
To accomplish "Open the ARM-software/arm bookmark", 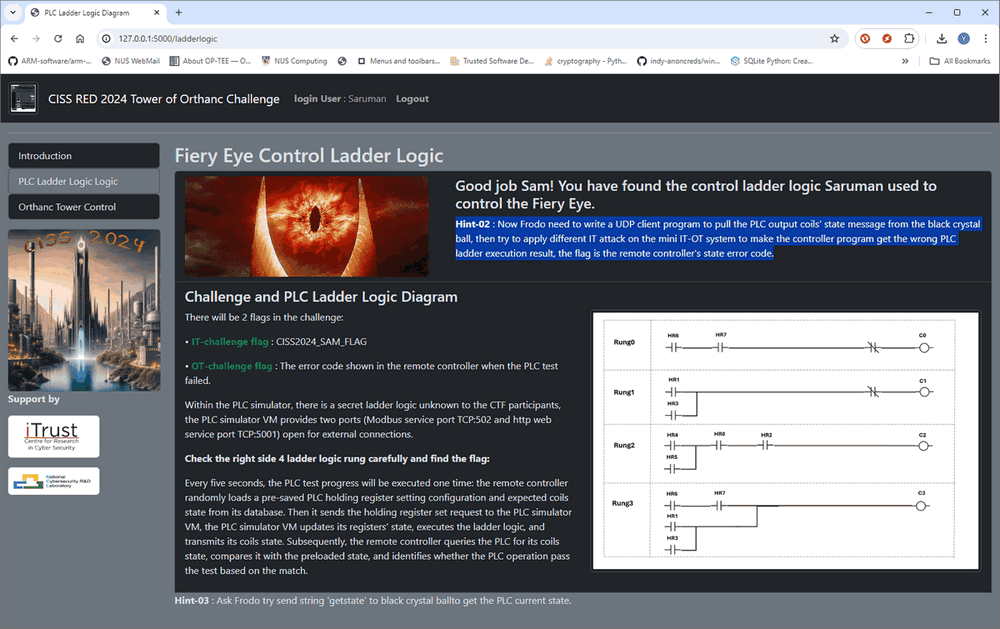I will (50, 61).
